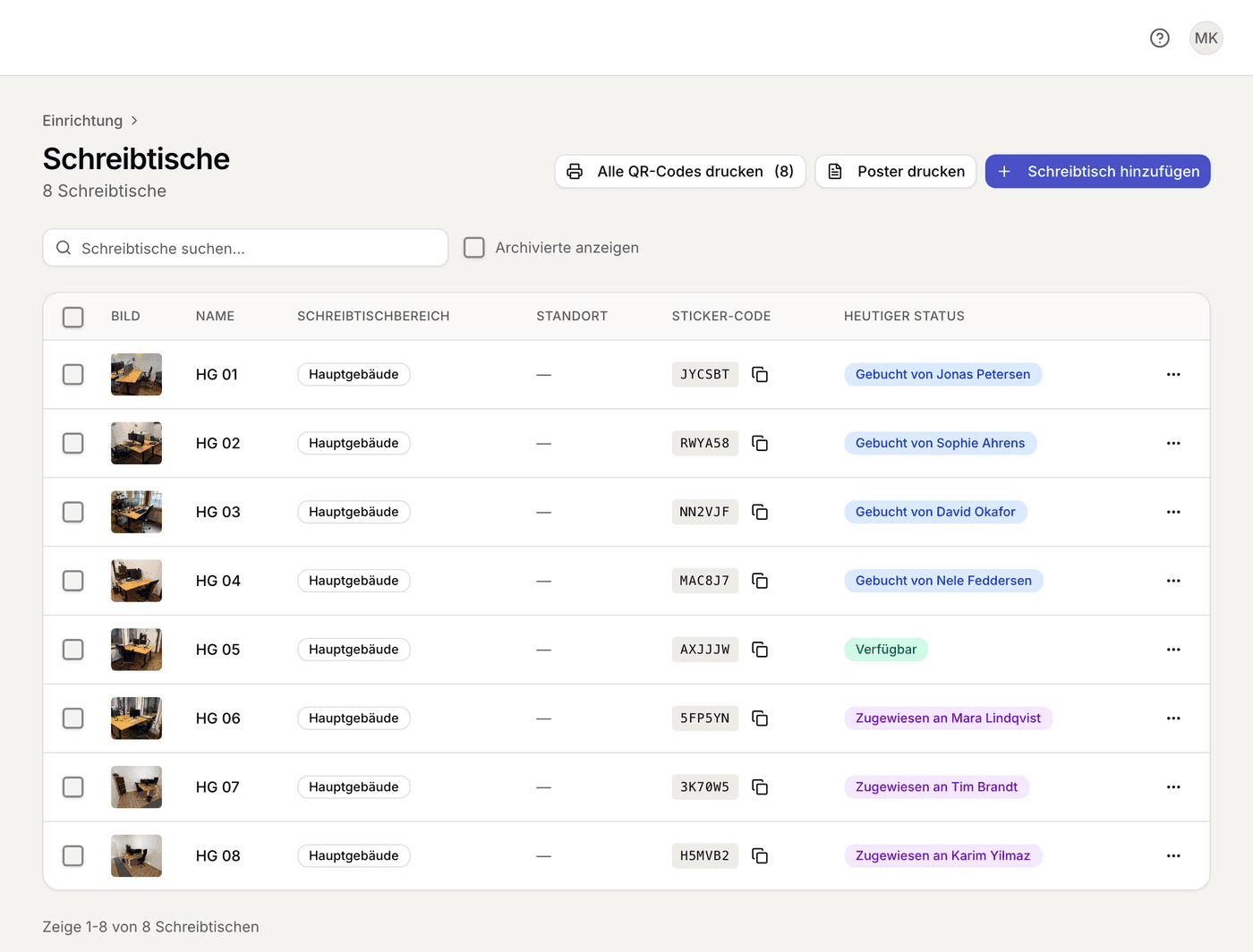Image resolution: width=1253 pixels, height=952 pixels.
Task: Copy sticker code AXJJJW
Action: coord(760,650)
